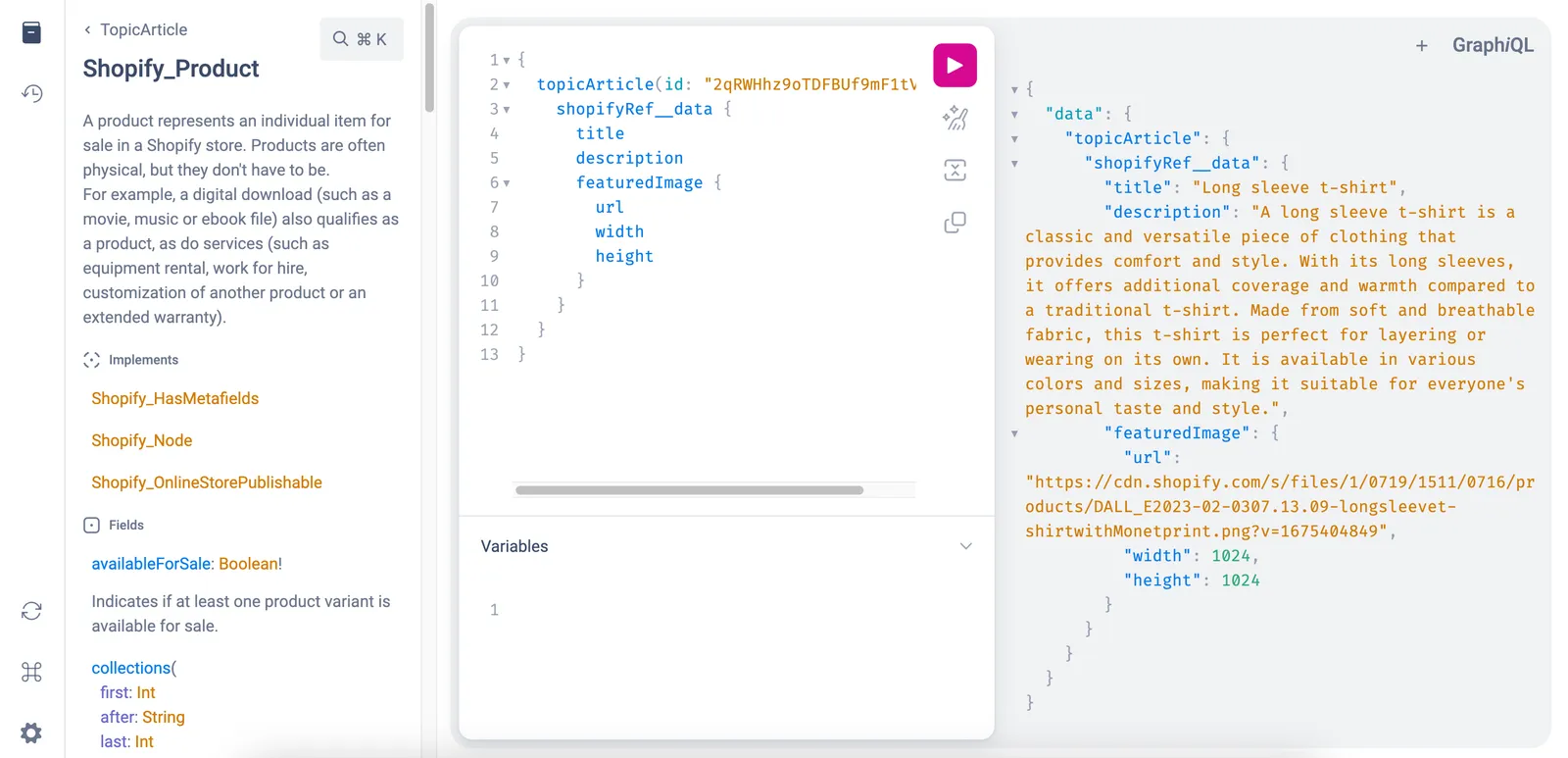Collapse response "featuredImage" fold arrow
The height and width of the screenshot is (758, 1568).
click(1014, 433)
